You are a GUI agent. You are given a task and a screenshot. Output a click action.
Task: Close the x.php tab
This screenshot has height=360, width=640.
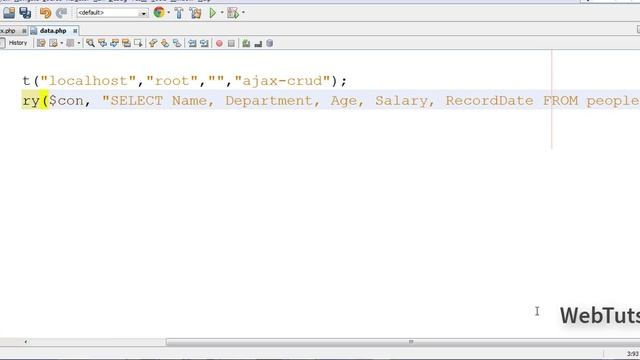[x=24, y=31]
